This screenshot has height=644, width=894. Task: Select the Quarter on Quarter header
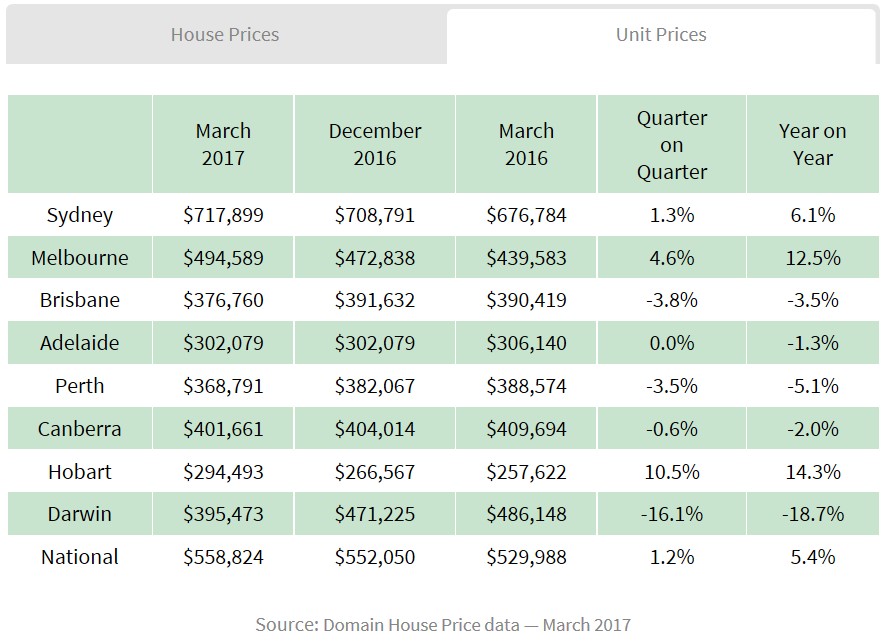(671, 145)
